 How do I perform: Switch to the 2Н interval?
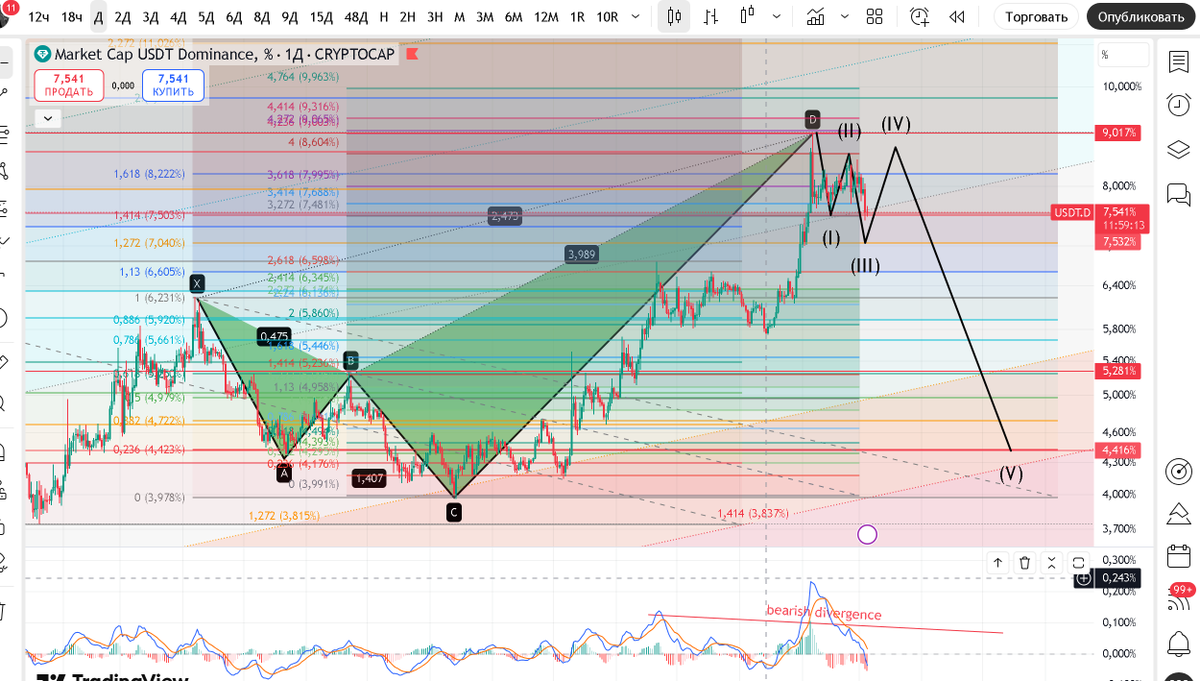(407, 16)
